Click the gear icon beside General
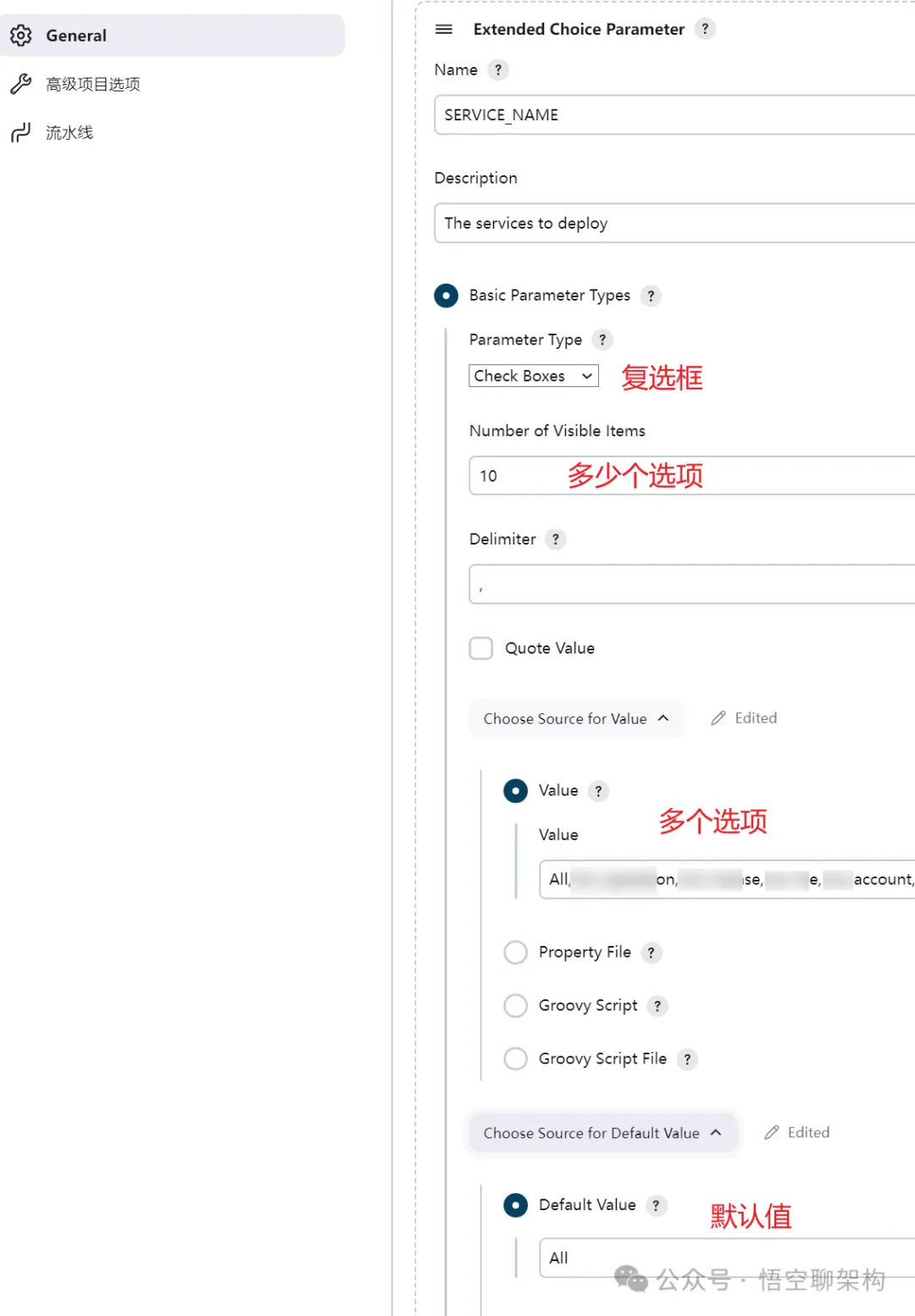Screen dimensions: 915x1316 click(20, 36)
